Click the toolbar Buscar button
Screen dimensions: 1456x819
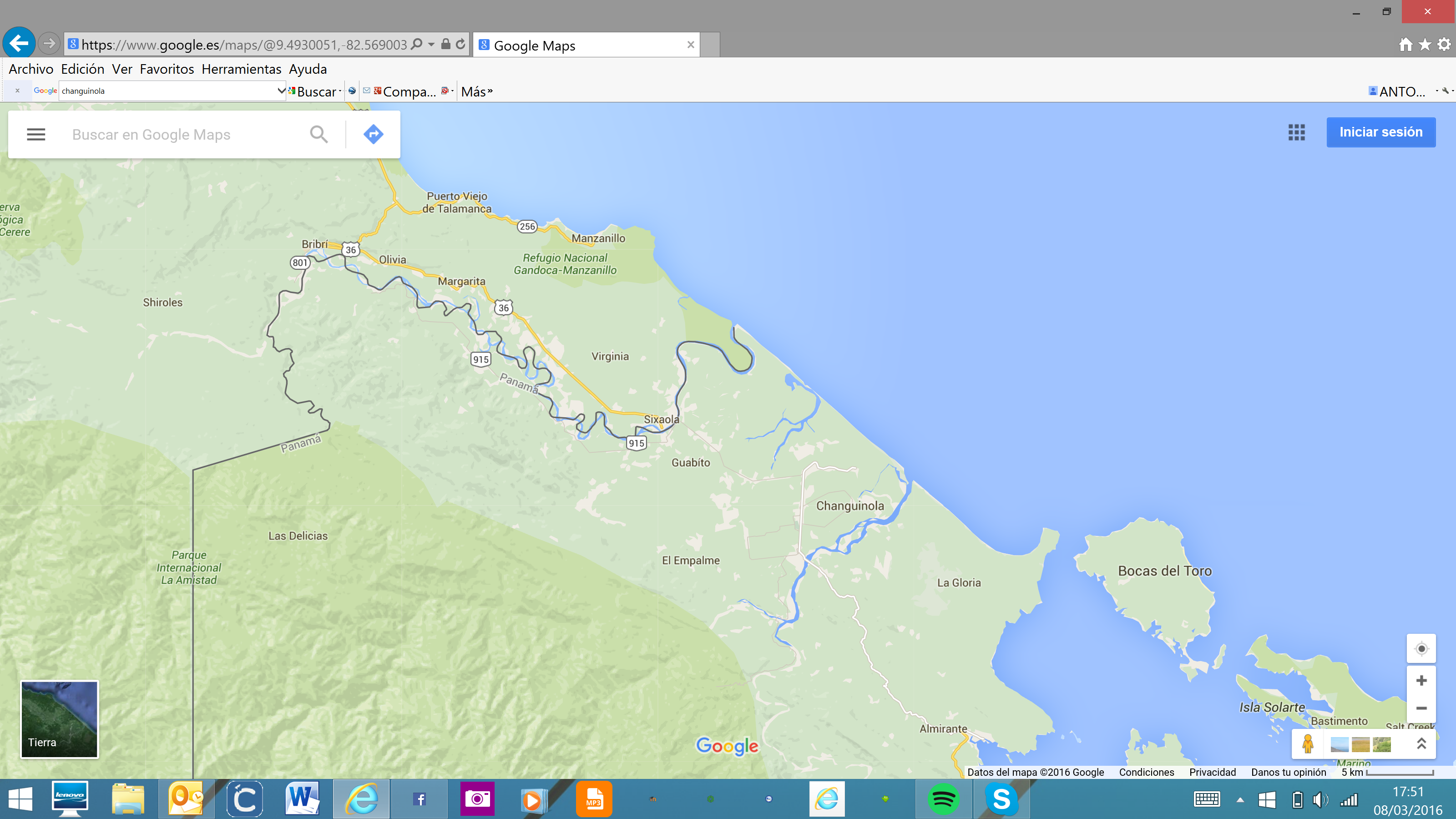click(313, 91)
